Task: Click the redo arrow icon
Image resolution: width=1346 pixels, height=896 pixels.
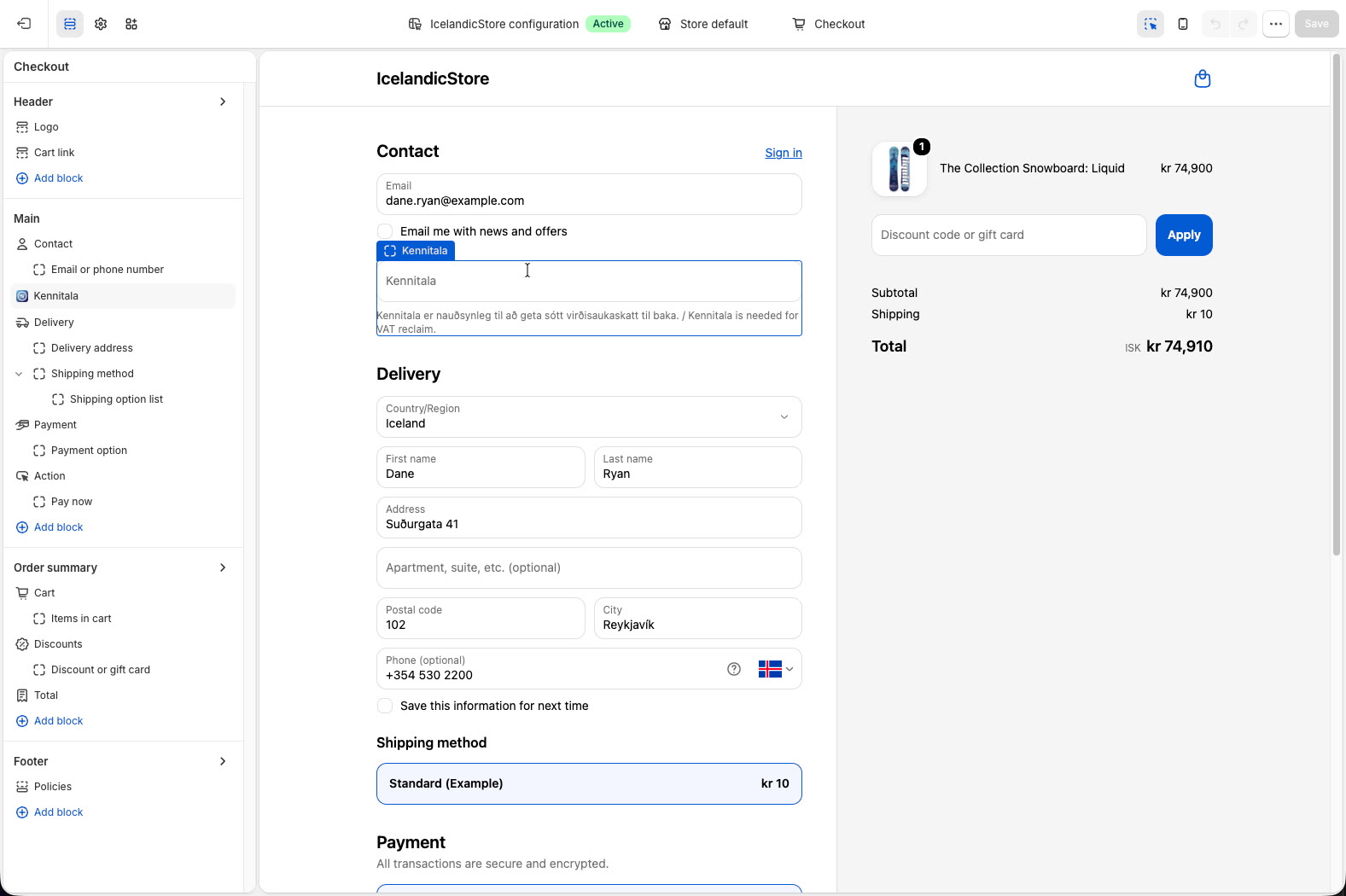Action: click(x=1244, y=24)
